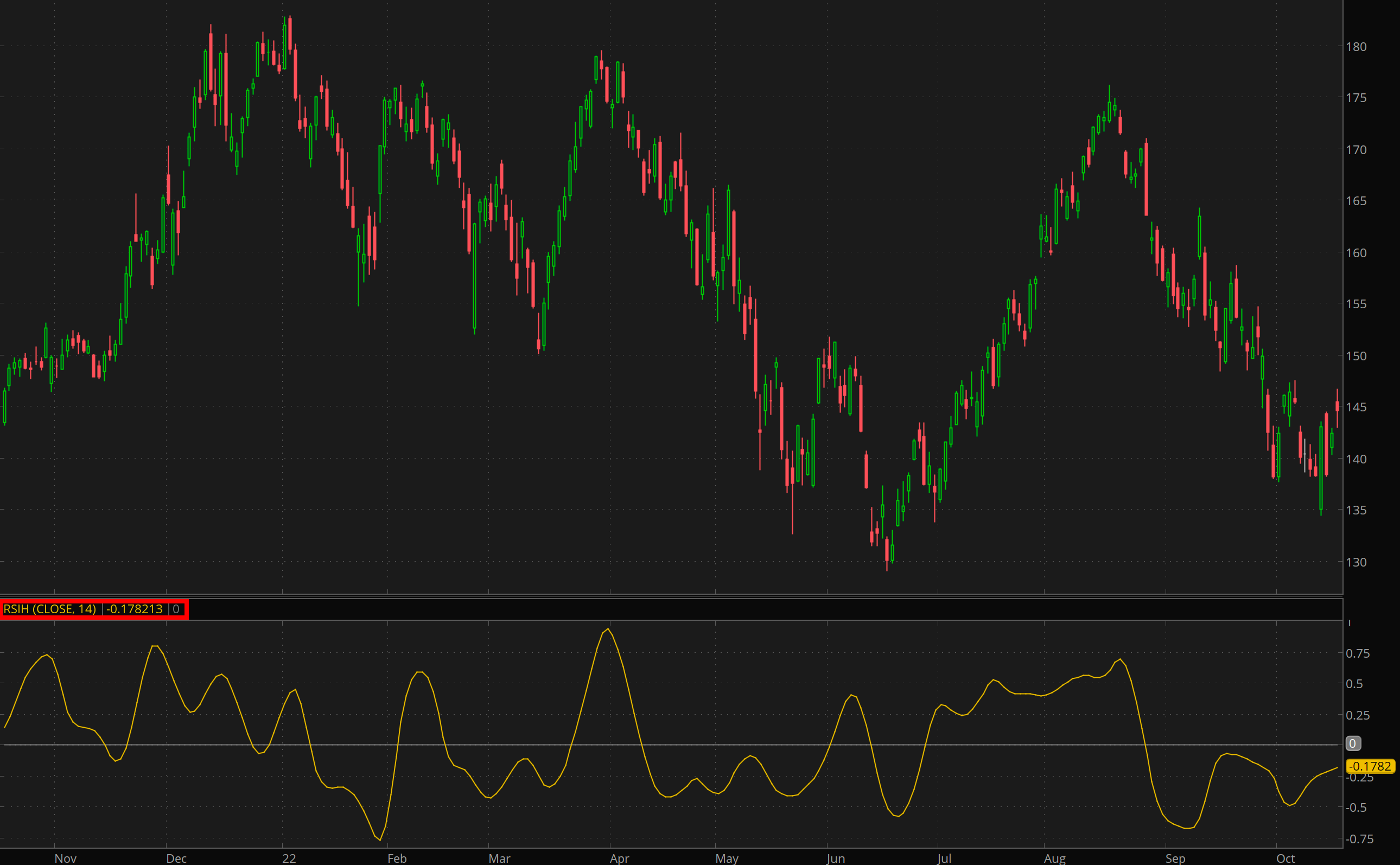Click the yellow -0.1782 value bubble

pyautogui.click(x=1370, y=766)
